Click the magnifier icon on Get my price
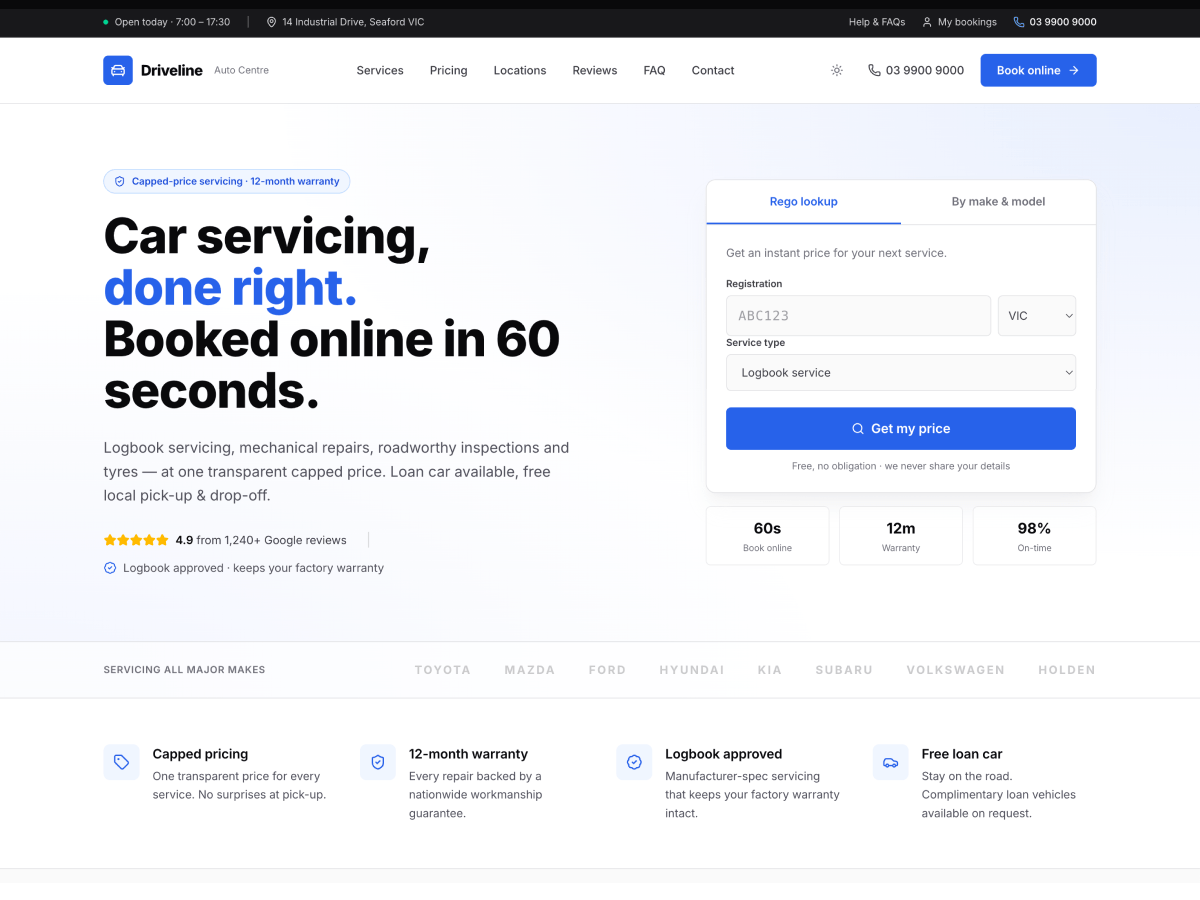The width and height of the screenshot is (1200, 900). pyautogui.click(x=858, y=428)
